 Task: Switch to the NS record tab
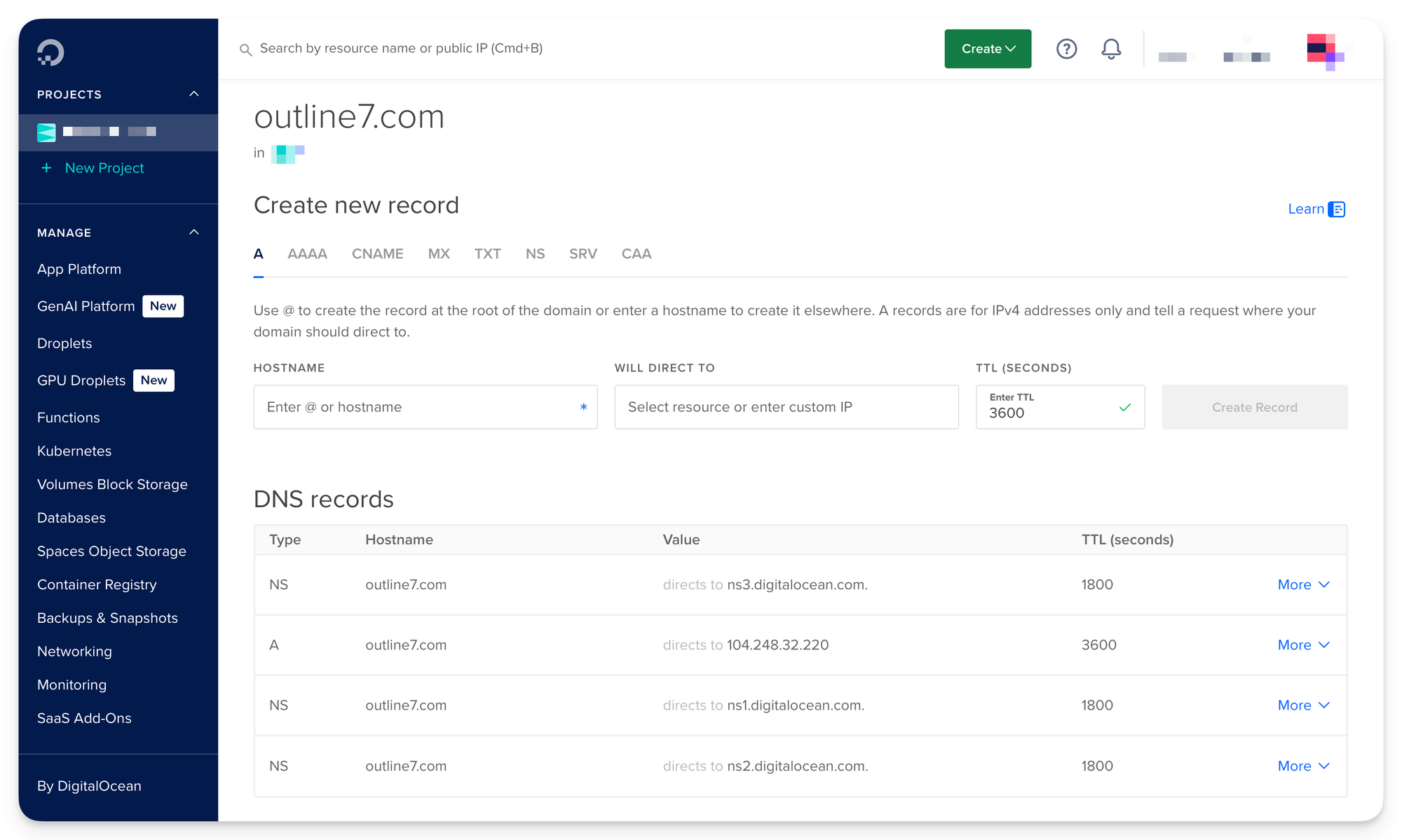tap(536, 254)
